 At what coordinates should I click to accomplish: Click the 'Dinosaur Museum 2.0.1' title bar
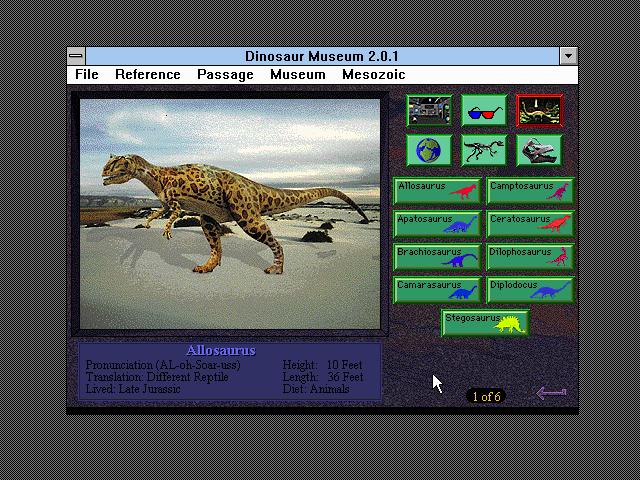(x=322, y=56)
